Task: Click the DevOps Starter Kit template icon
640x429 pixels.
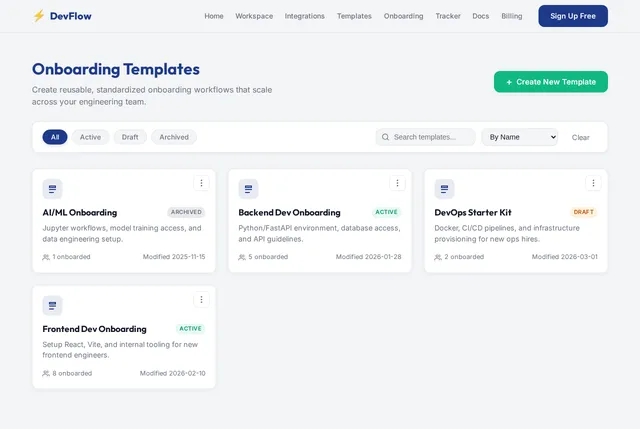Action: click(x=444, y=189)
